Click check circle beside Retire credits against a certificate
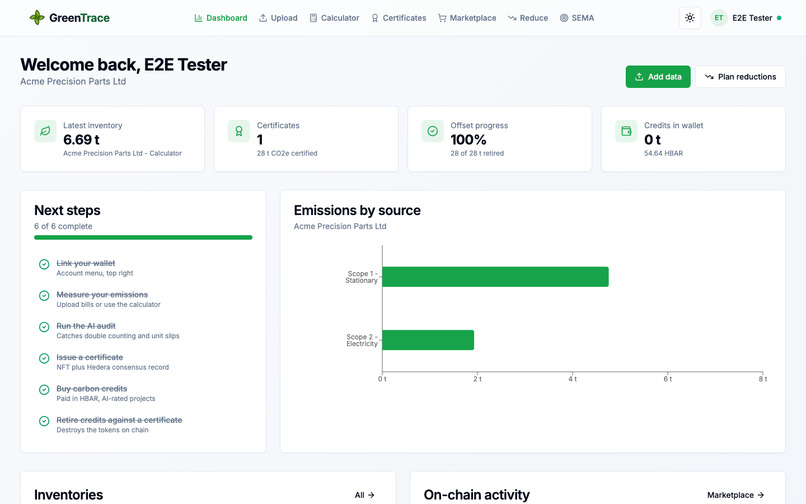Image resolution: width=806 pixels, height=504 pixels. click(x=44, y=421)
